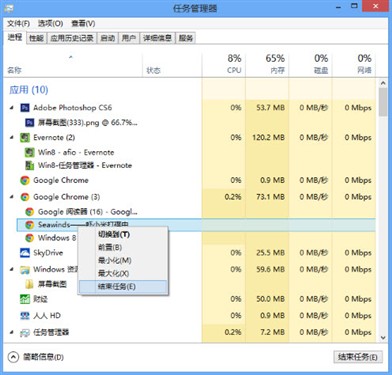Click the Chrome icon of the 0.9 MB Google Chrome

(25, 180)
